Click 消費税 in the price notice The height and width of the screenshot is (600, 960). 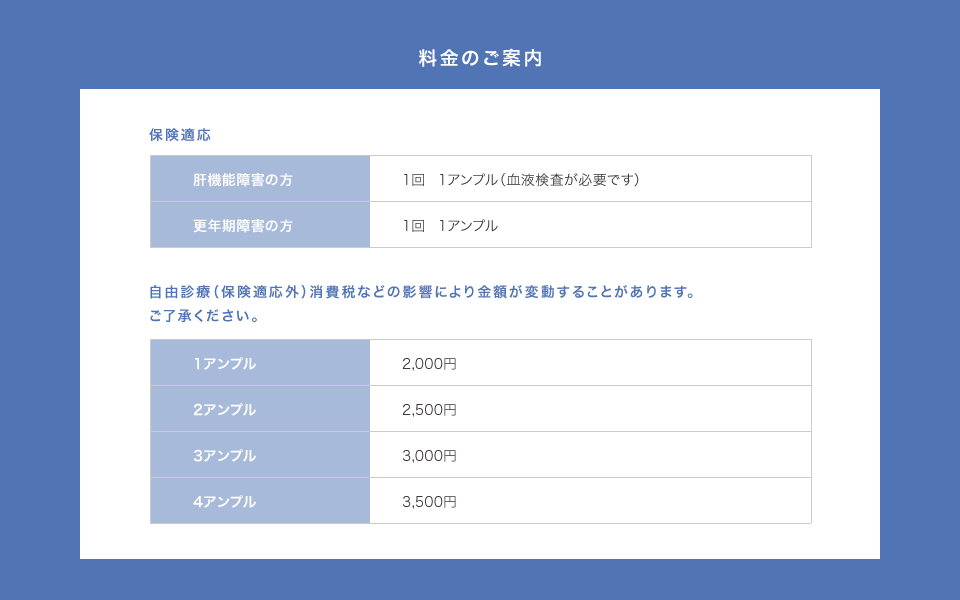pos(331,293)
